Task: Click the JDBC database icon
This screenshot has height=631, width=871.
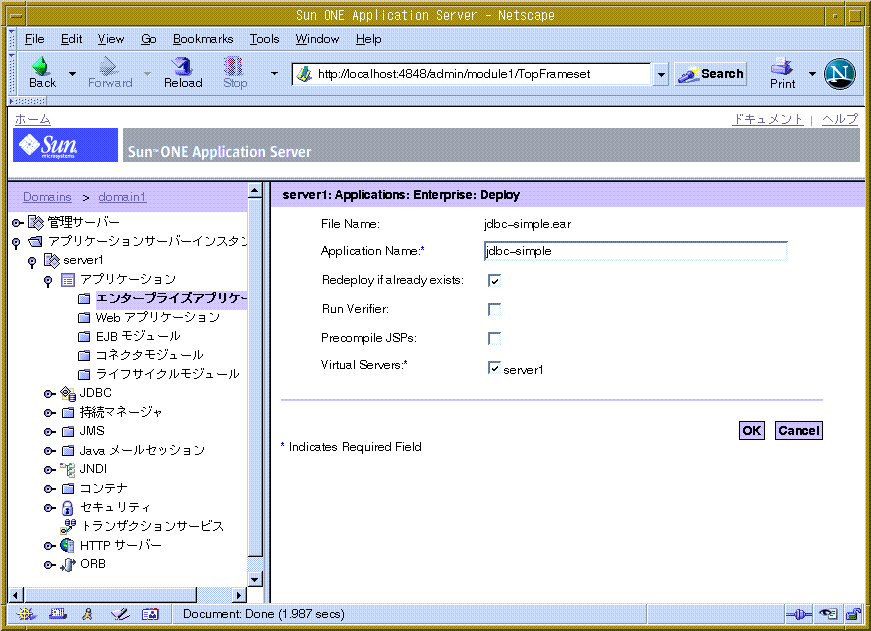Action: (x=68, y=393)
